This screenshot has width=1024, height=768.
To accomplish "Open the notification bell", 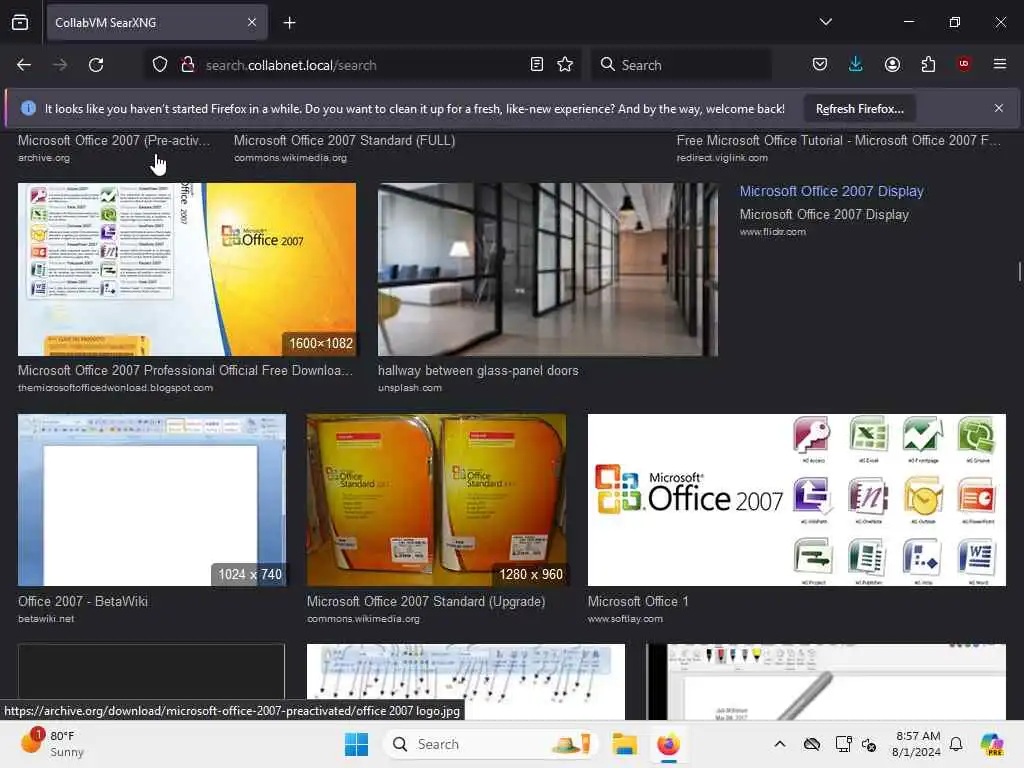I will point(956,744).
